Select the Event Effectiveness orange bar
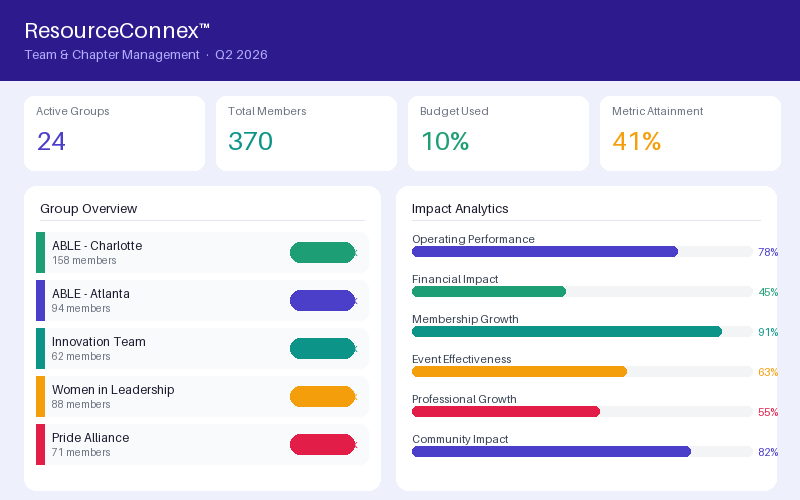The height and width of the screenshot is (500, 800). point(519,371)
